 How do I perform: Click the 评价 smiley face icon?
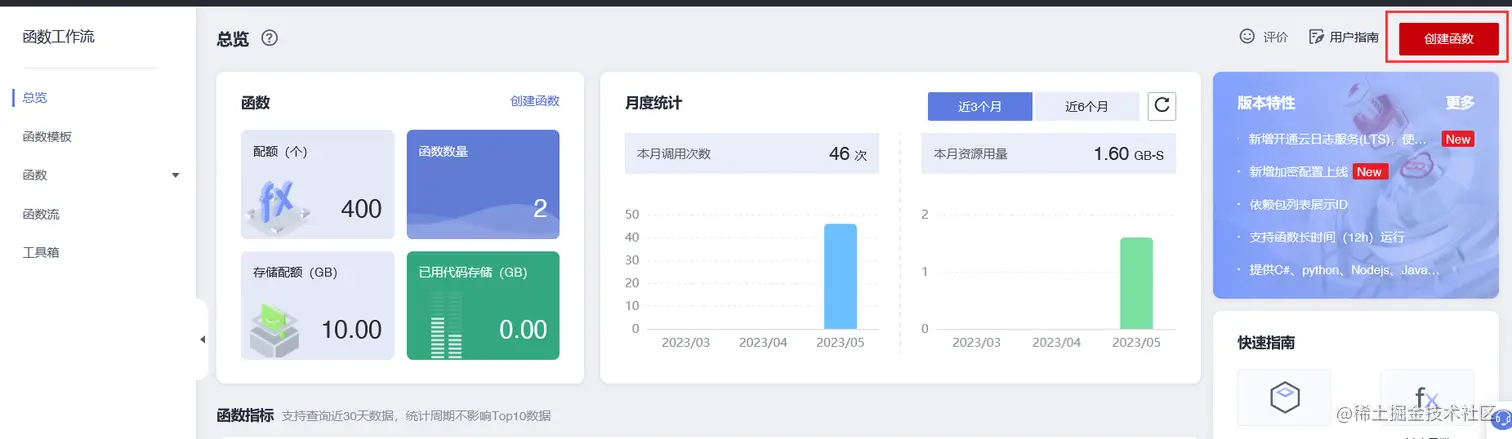point(1247,36)
